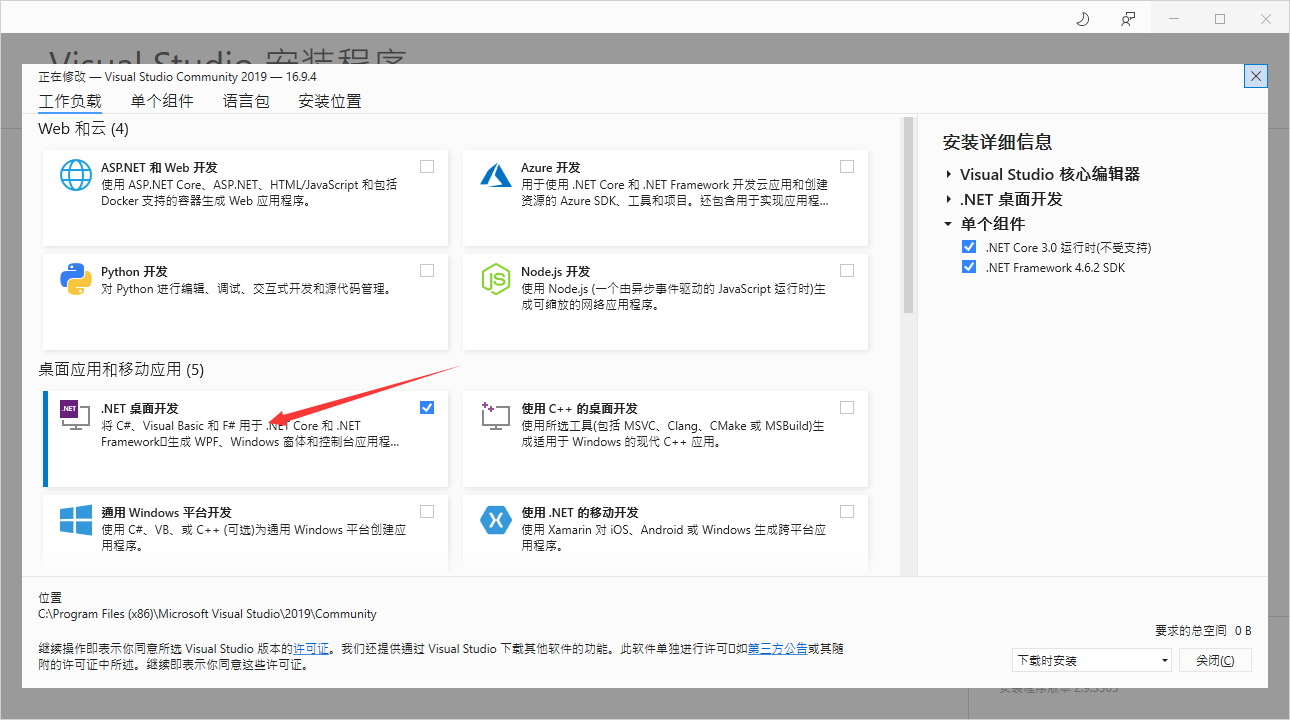Enable the Node.js 开发 workload checkbox
Screen dimensions: 1290x720
point(847,270)
